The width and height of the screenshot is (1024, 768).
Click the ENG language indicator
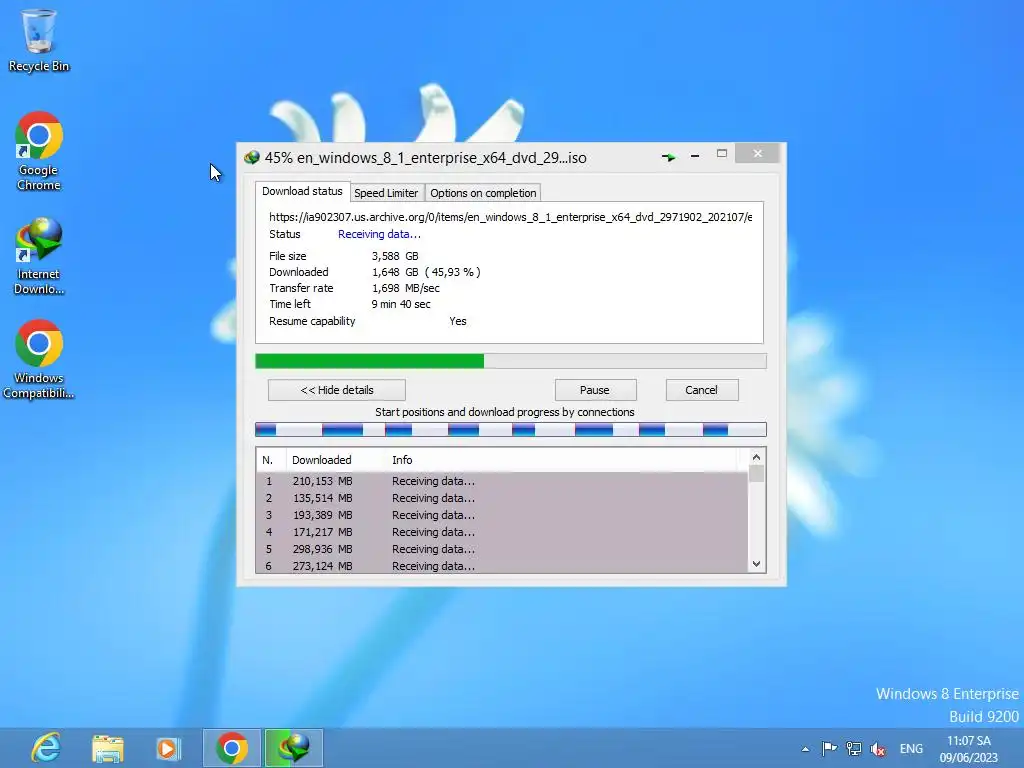coord(912,748)
